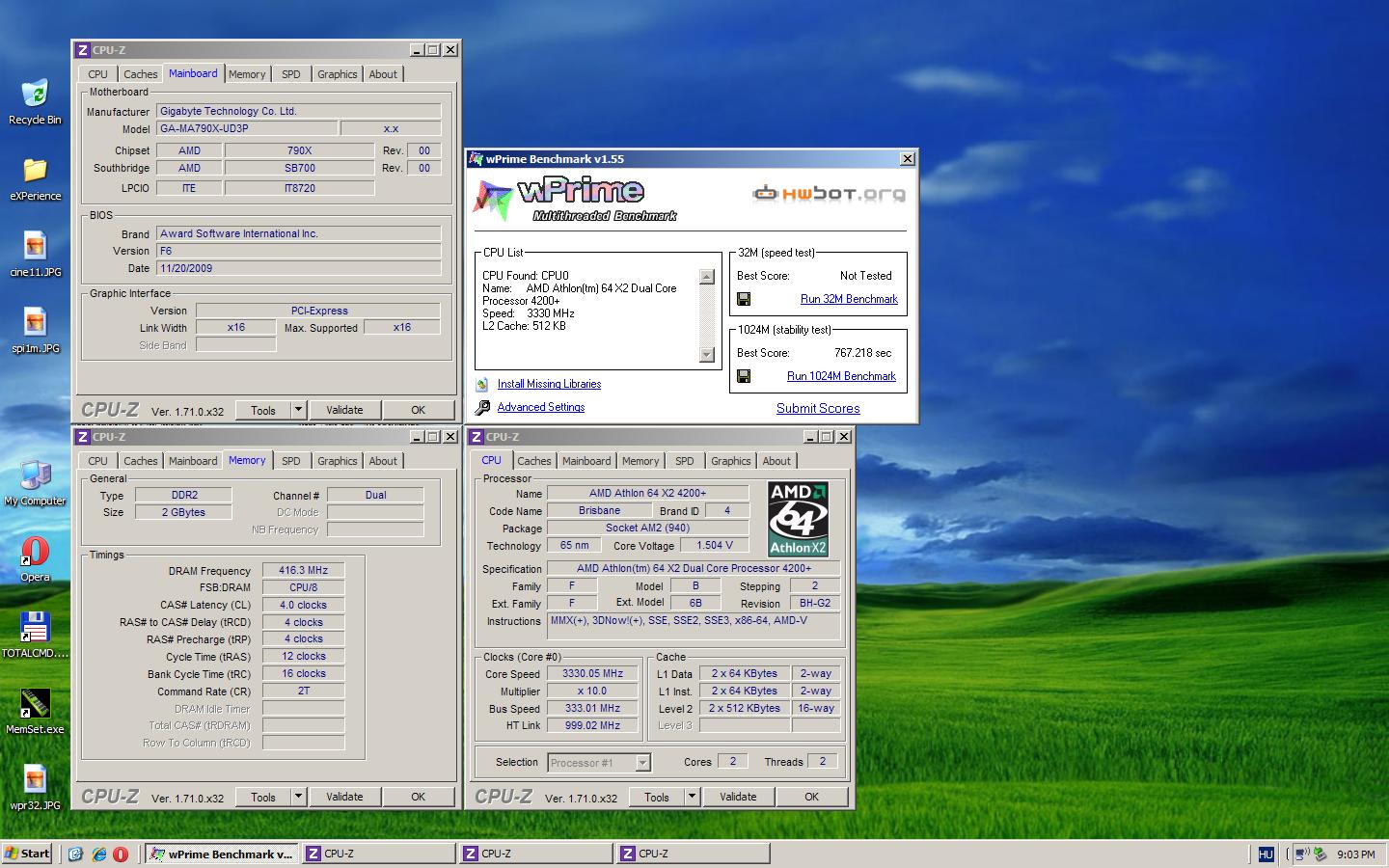Switch to wPrime Benchmark taskbar button
Image resolution: width=1389 pixels, height=868 pixels.
[221, 854]
